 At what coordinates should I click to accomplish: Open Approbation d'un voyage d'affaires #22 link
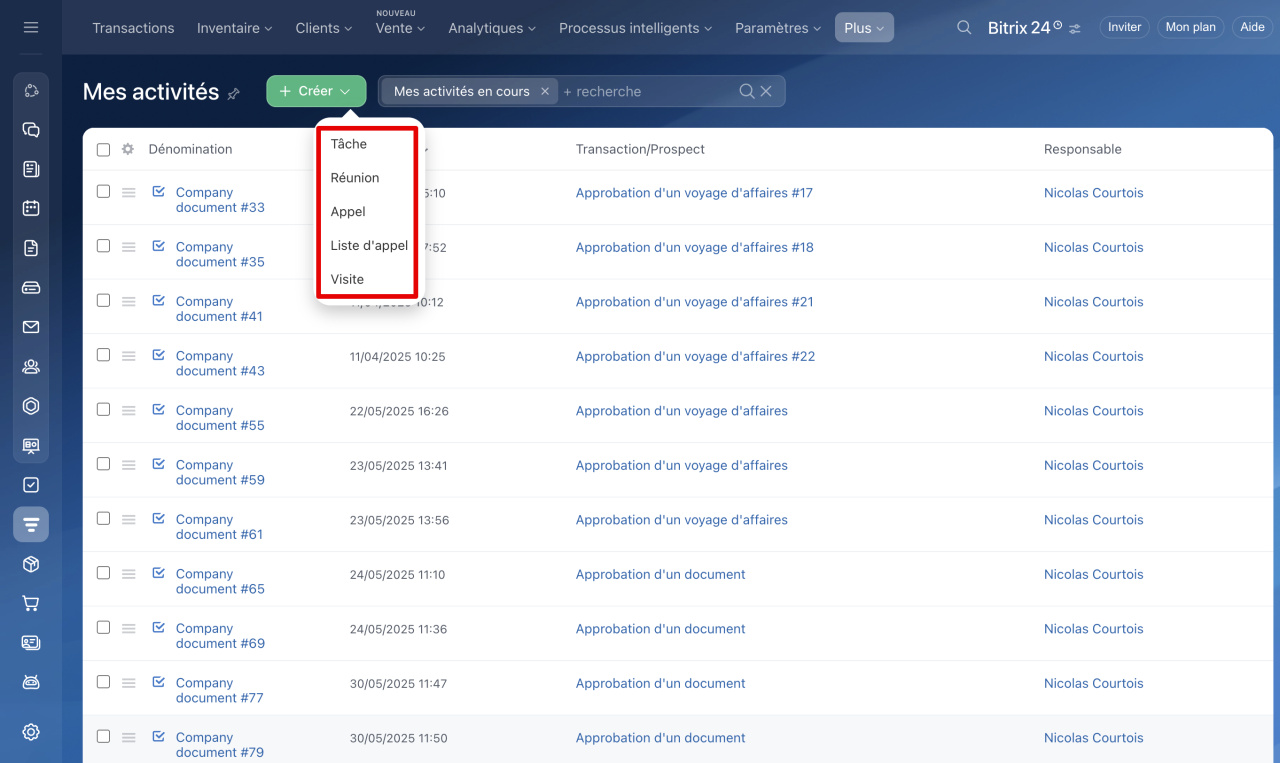pos(695,356)
